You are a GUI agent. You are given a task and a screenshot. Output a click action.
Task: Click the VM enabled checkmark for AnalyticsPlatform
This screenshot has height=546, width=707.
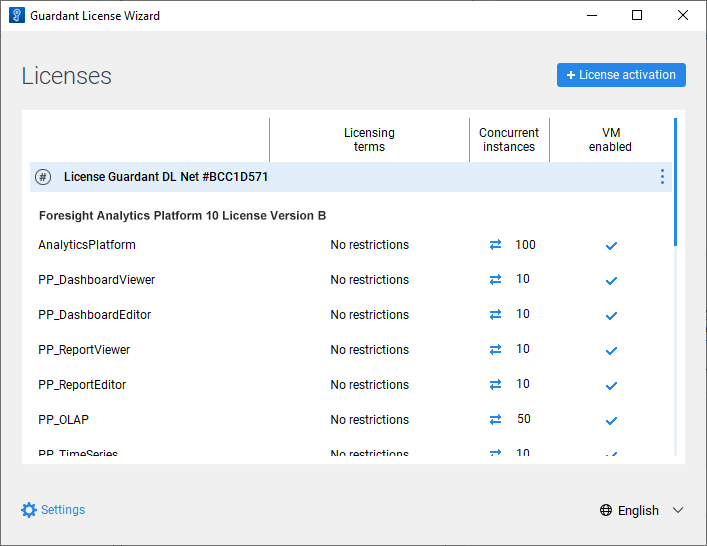pos(611,246)
